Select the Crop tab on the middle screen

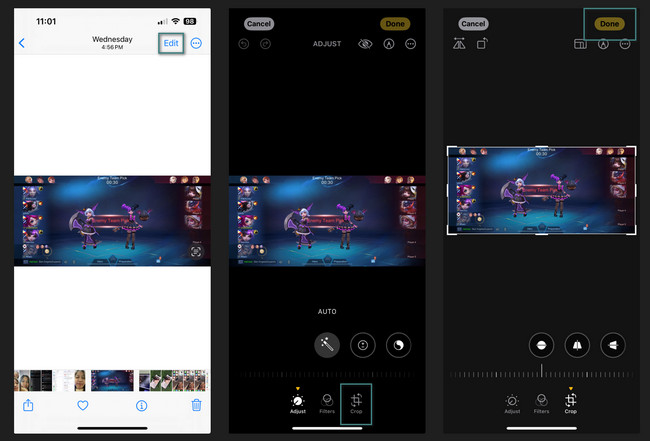pyautogui.click(x=356, y=403)
